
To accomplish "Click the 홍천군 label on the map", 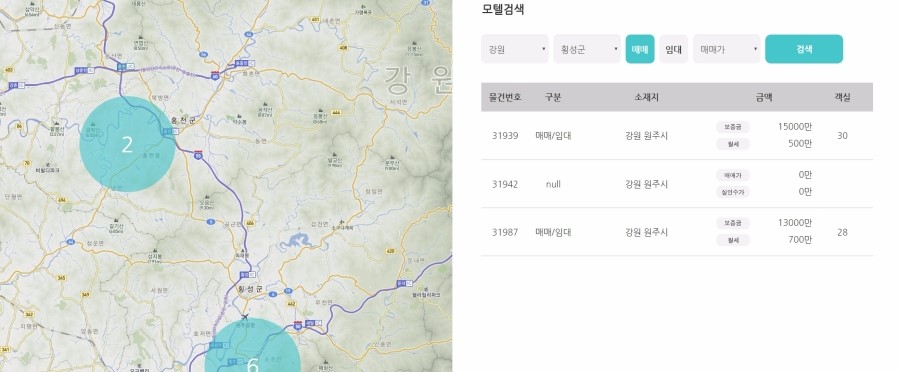I will 183,121.
